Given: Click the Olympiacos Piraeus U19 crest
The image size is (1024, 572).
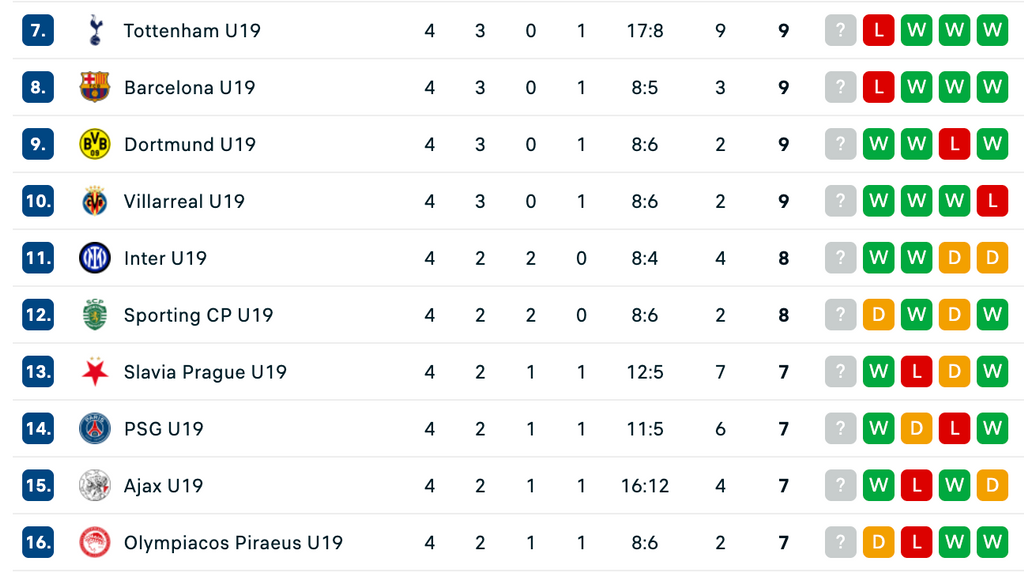Looking at the screenshot, I should click(x=95, y=543).
